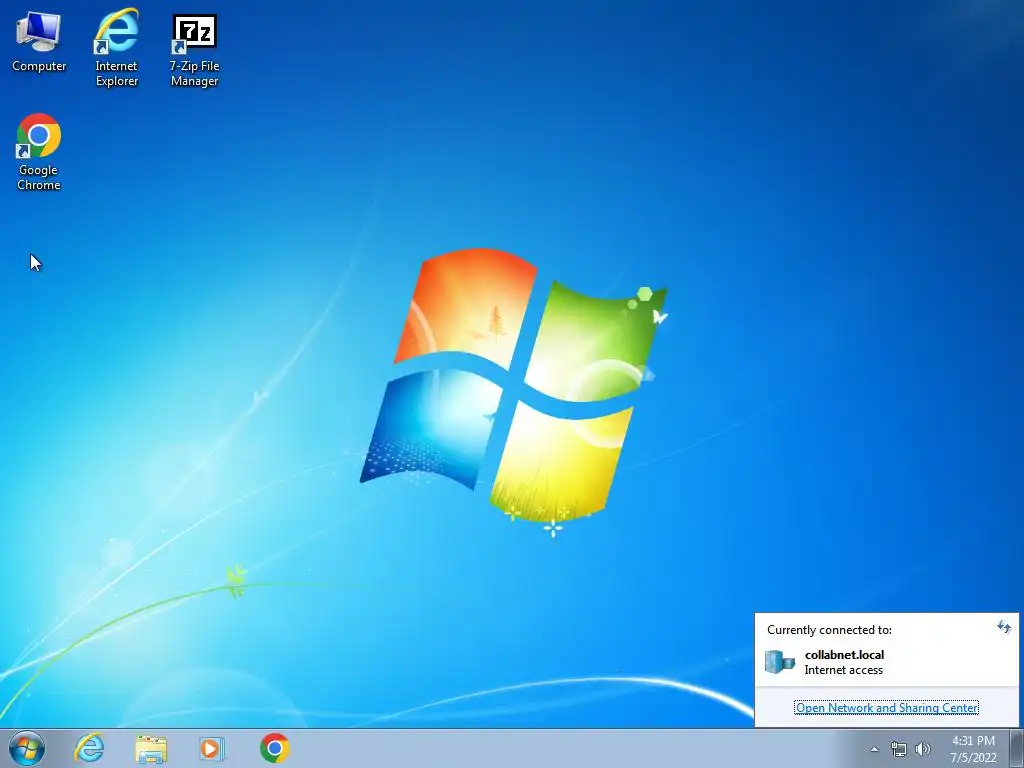Select the Computer desktop icon
Screen dimensions: 1024x768
click(x=39, y=42)
